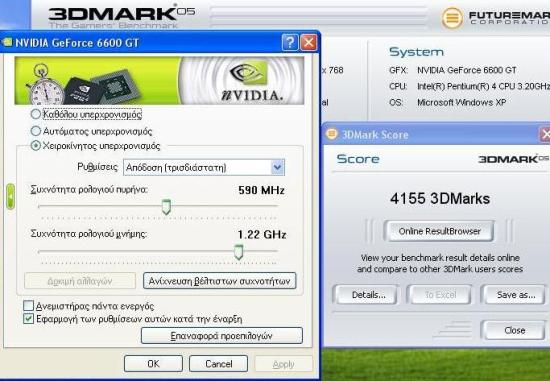Click Online ResultBrowser in 3DMark Score
This screenshot has height=381, width=550.
click(x=439, y=231)
